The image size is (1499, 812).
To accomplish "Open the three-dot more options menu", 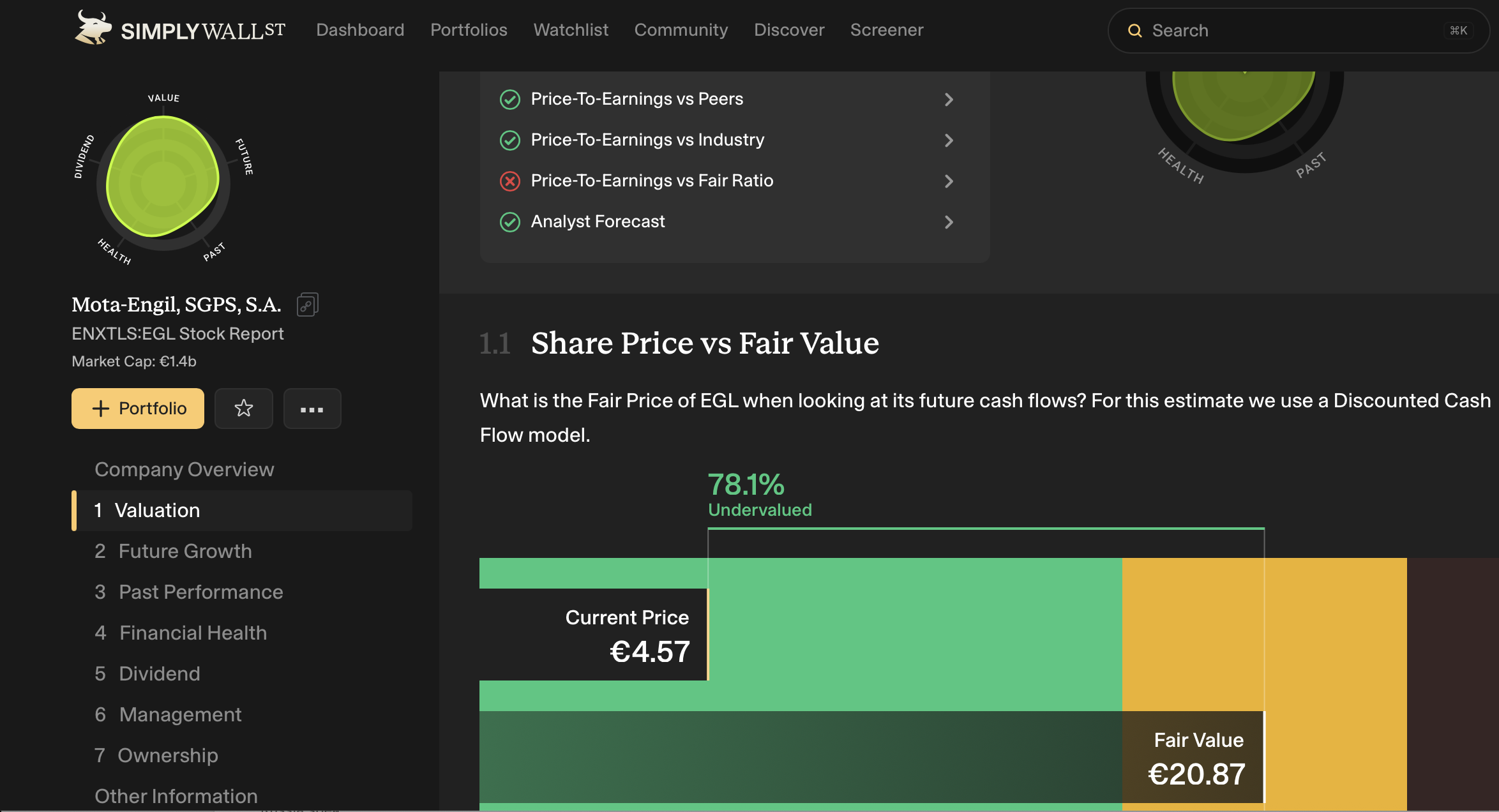I will (312, 409).
